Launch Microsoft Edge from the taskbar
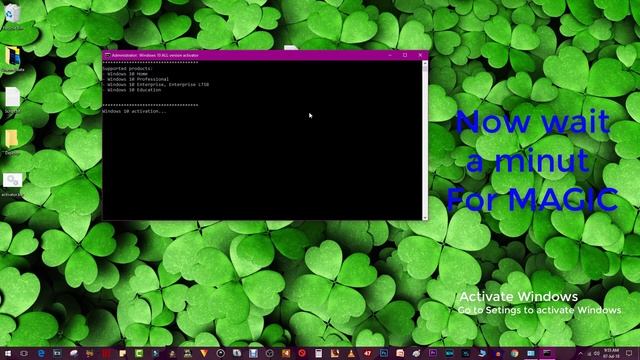The image size is (640, 360). (41, 353)
